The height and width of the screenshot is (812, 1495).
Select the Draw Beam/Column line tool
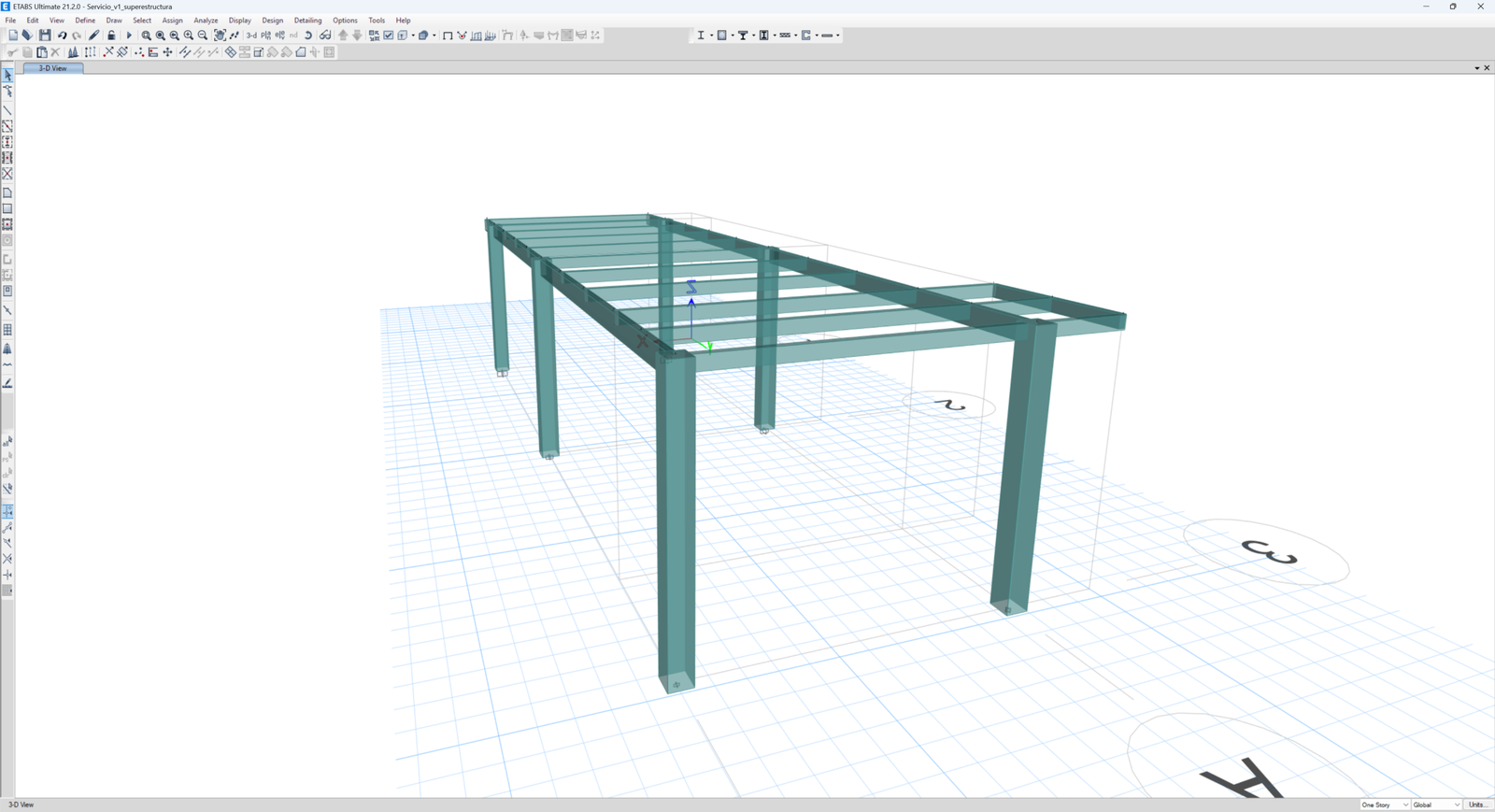(7, 110)
